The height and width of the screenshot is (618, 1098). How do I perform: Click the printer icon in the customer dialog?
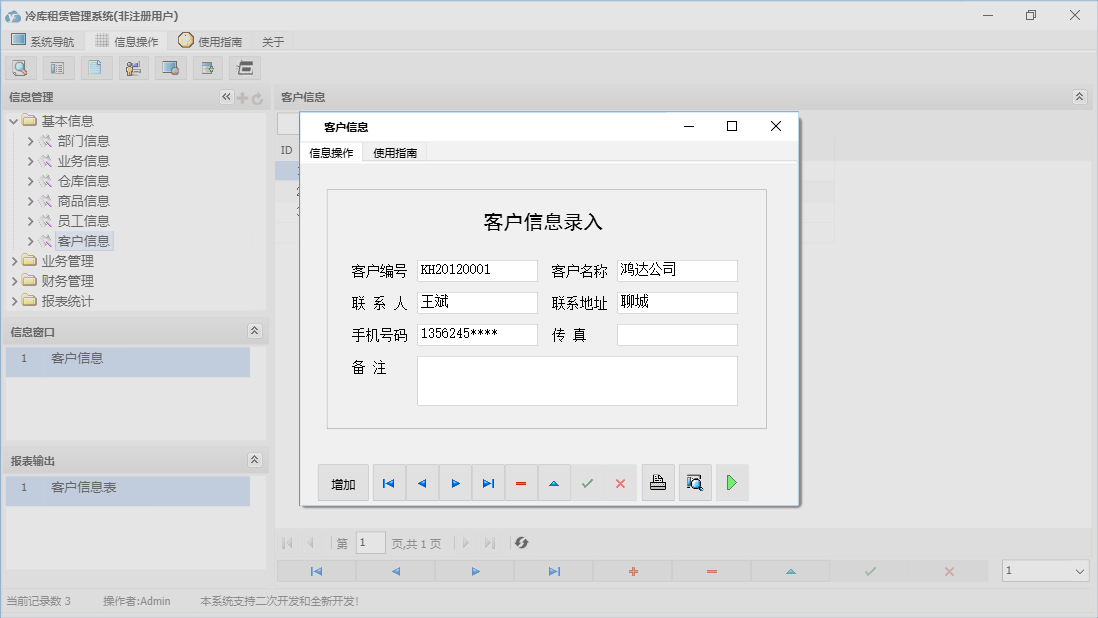(x=657, y=482)
